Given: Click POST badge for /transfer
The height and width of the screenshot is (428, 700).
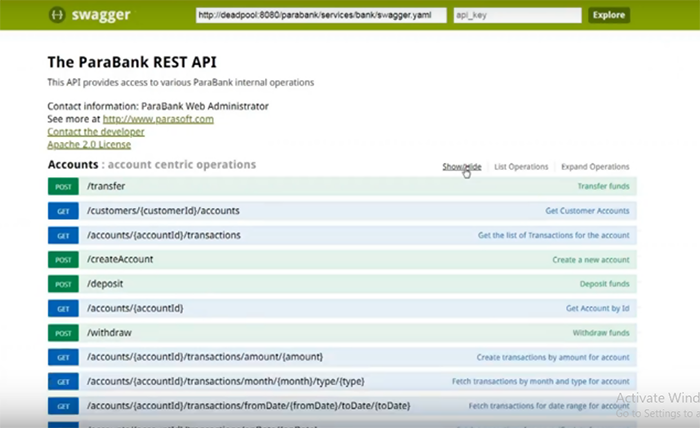Looking at the screenshot, I should 63,187.
